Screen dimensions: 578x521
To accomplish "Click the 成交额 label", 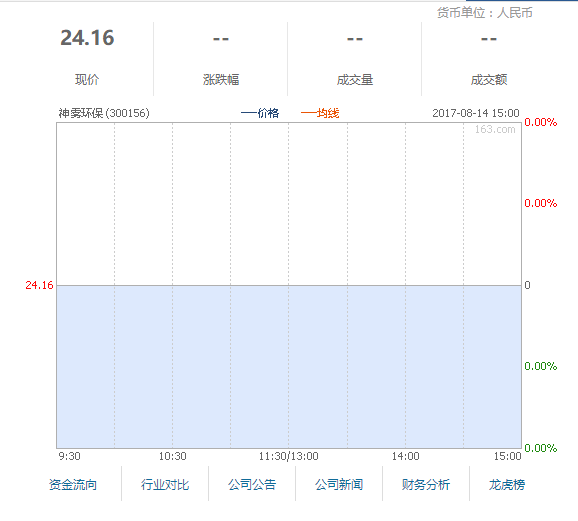I will 489,80.
